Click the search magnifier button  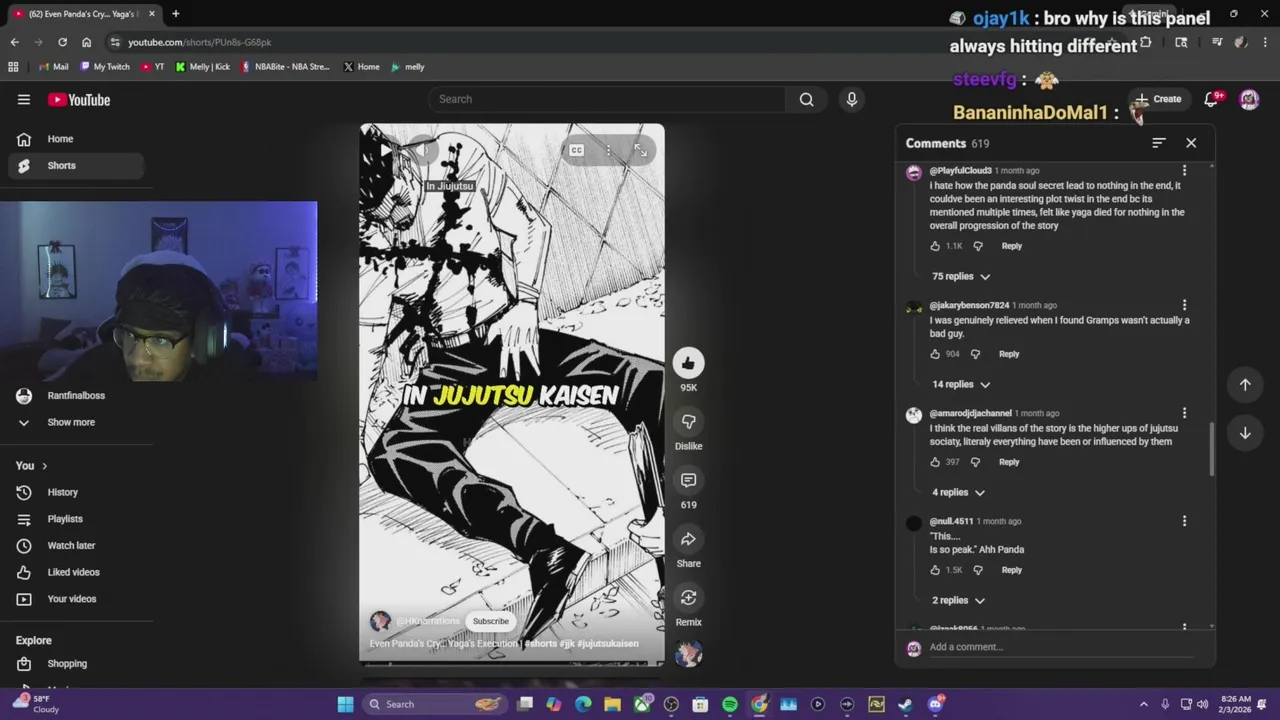tap(806, 99)
